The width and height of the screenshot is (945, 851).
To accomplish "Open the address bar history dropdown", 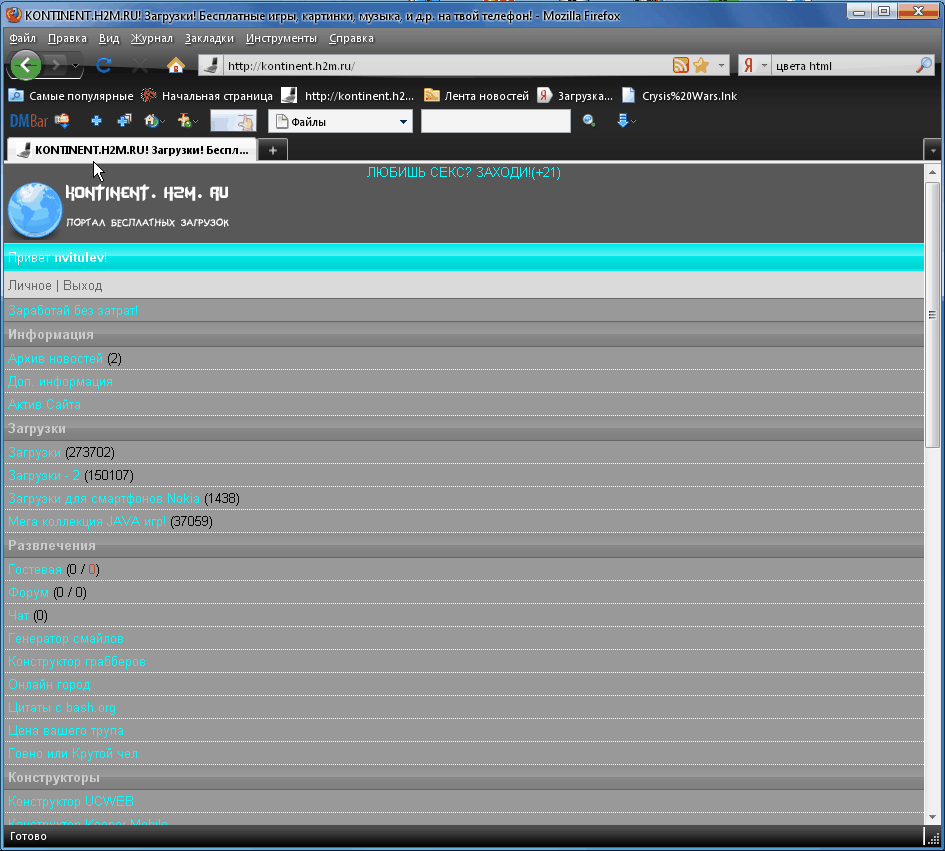I will click(721, 66).
